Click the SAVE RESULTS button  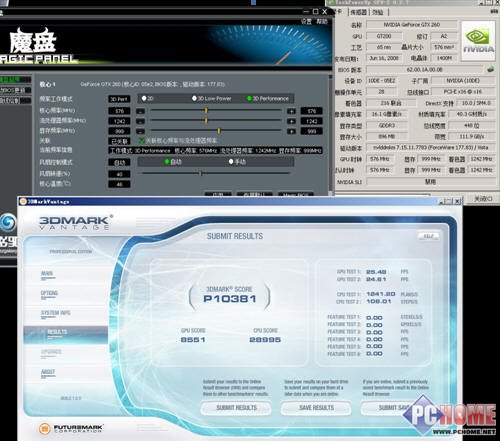coord(316,408)
